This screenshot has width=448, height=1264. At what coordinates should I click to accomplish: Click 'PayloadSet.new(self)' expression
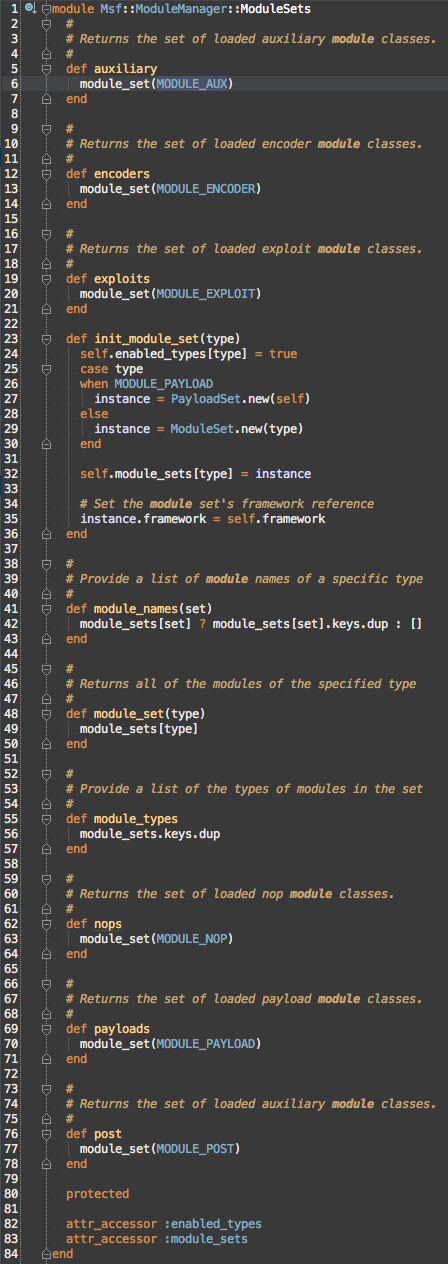click(x=240, y=399)
